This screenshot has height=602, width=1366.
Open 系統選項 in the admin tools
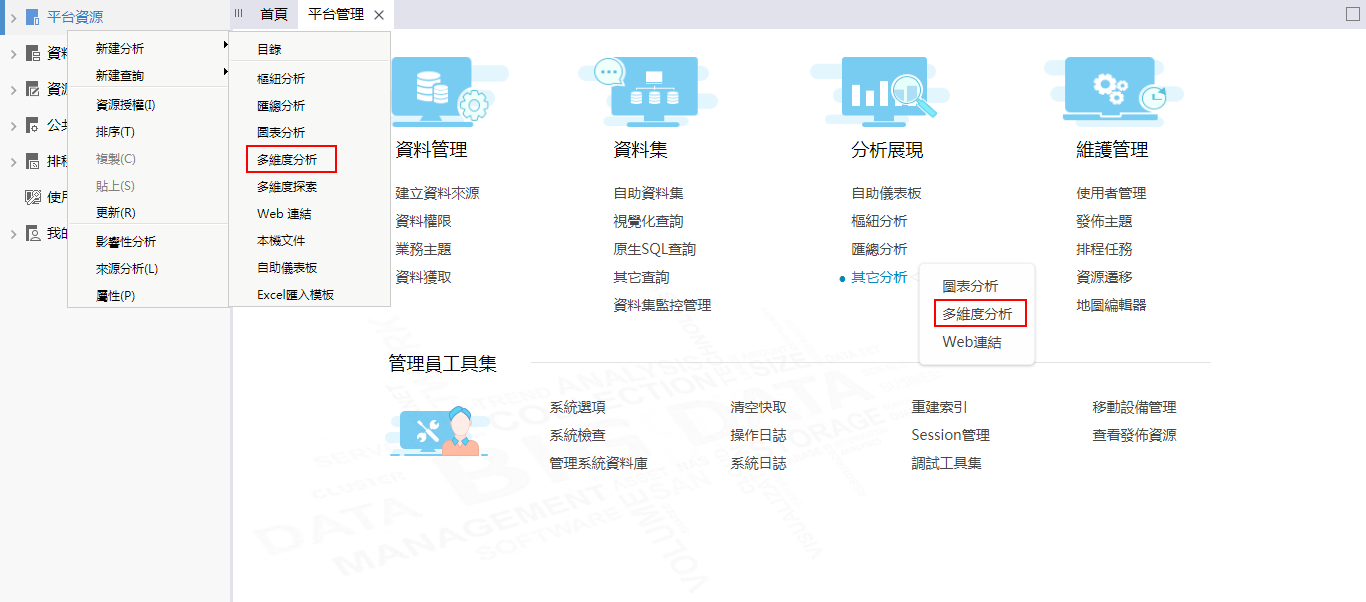click(x=577, y=407)
